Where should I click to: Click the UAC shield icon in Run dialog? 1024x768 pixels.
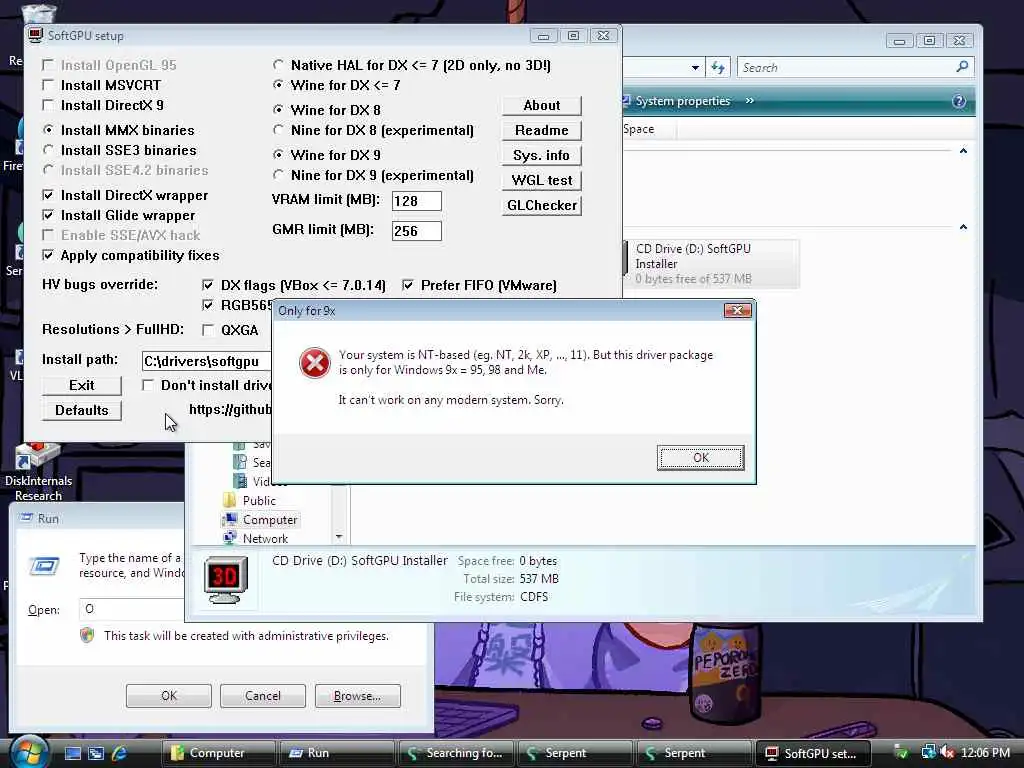click(x=87, y=635)
